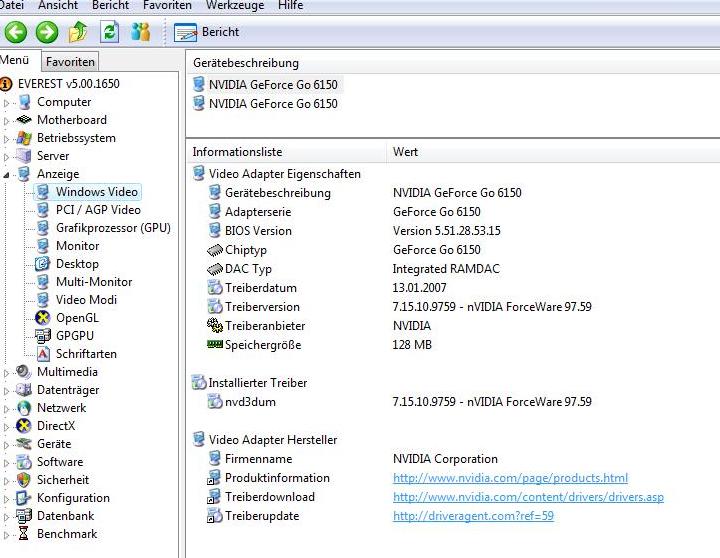This screenshot has width=720, height=558.
Task: Click the Wert column header
Action: pos(554,152)
